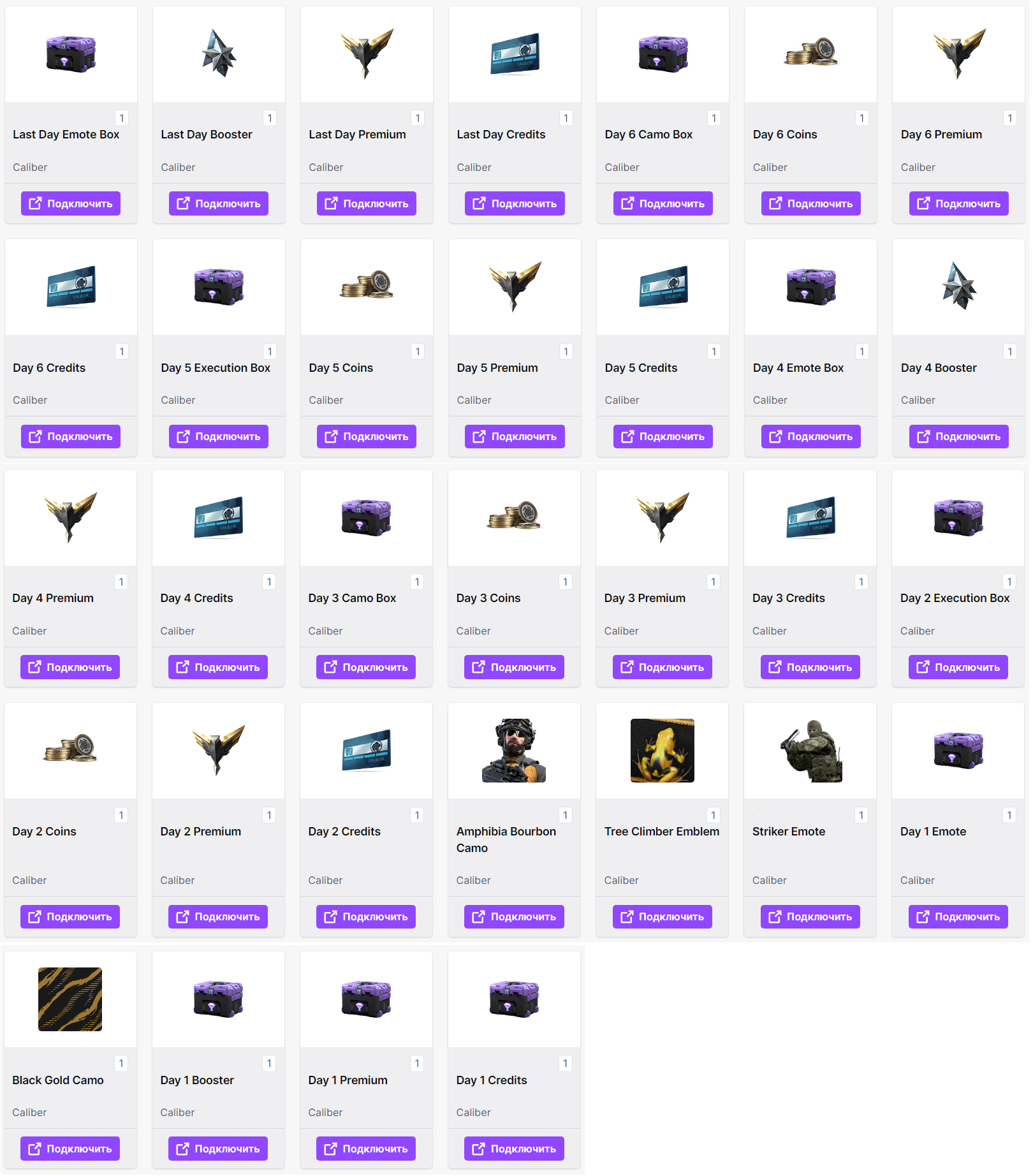Click the Tree Climber Emblem frog image

[663, 751]
